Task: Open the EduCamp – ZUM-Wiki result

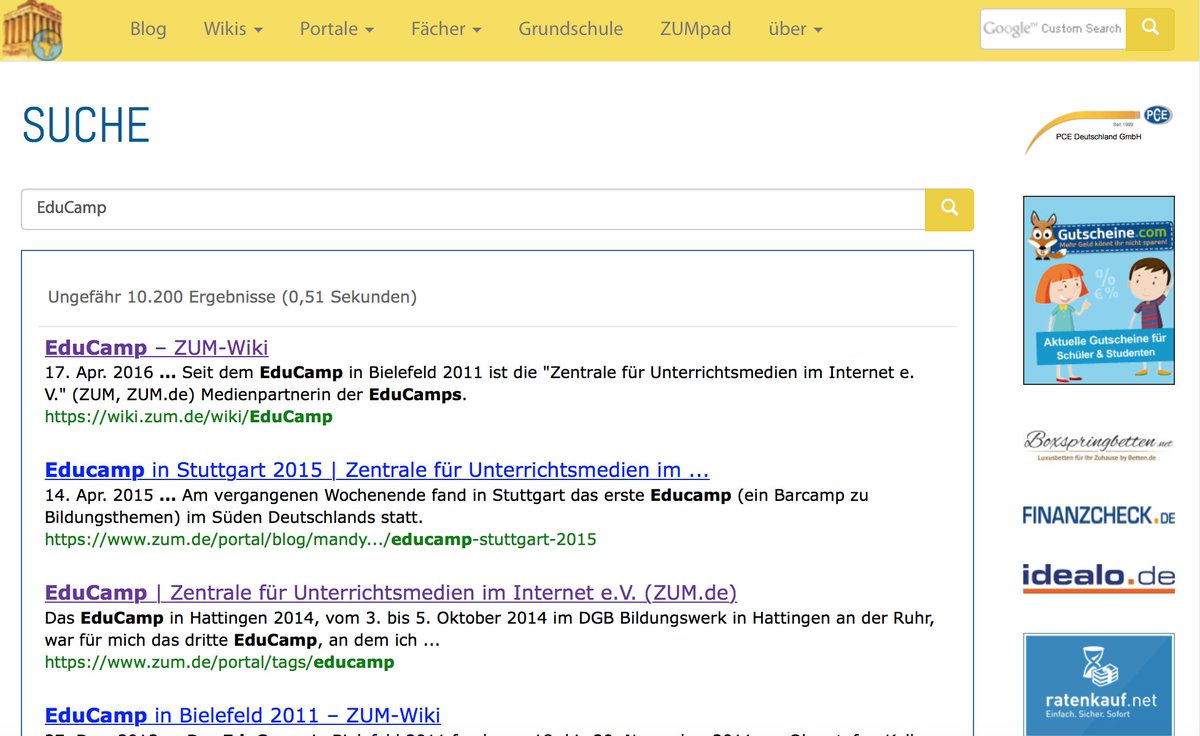Action: point(156,348)
